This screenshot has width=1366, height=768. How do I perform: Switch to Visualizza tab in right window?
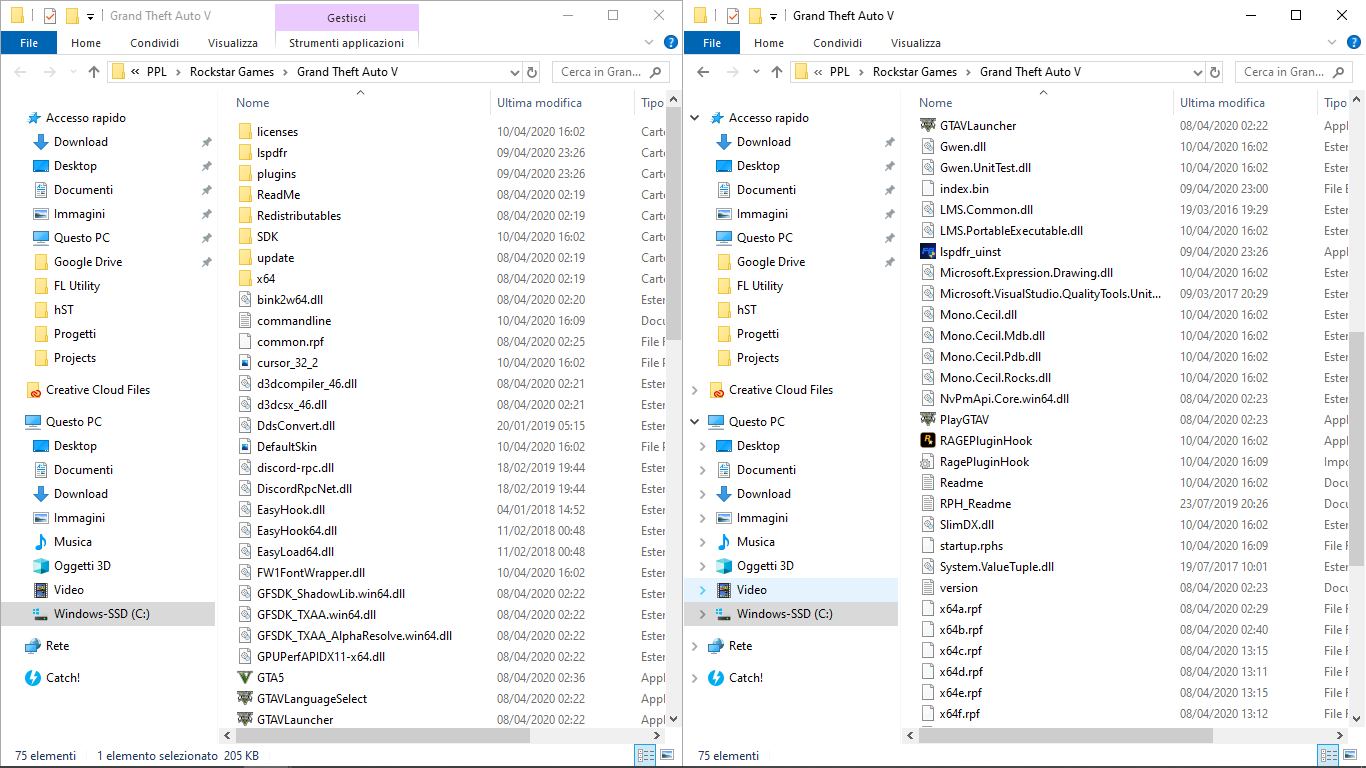916,43
